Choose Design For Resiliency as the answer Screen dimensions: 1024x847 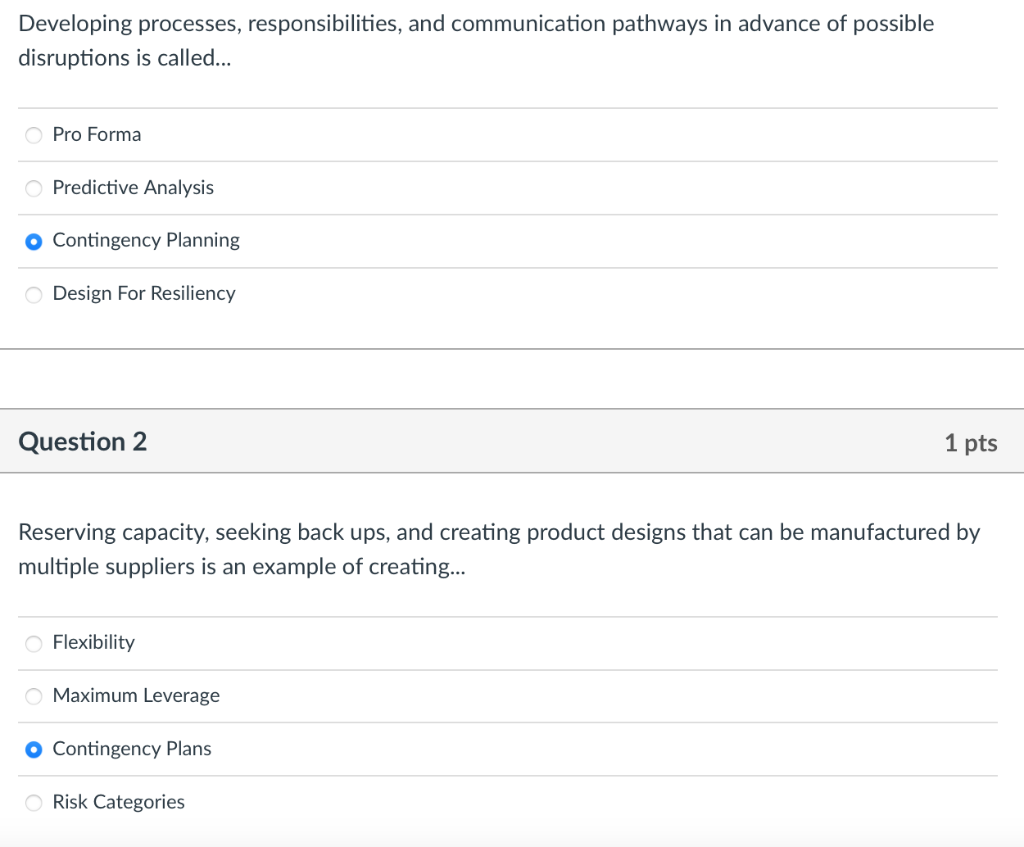click(x=33, y=294)
